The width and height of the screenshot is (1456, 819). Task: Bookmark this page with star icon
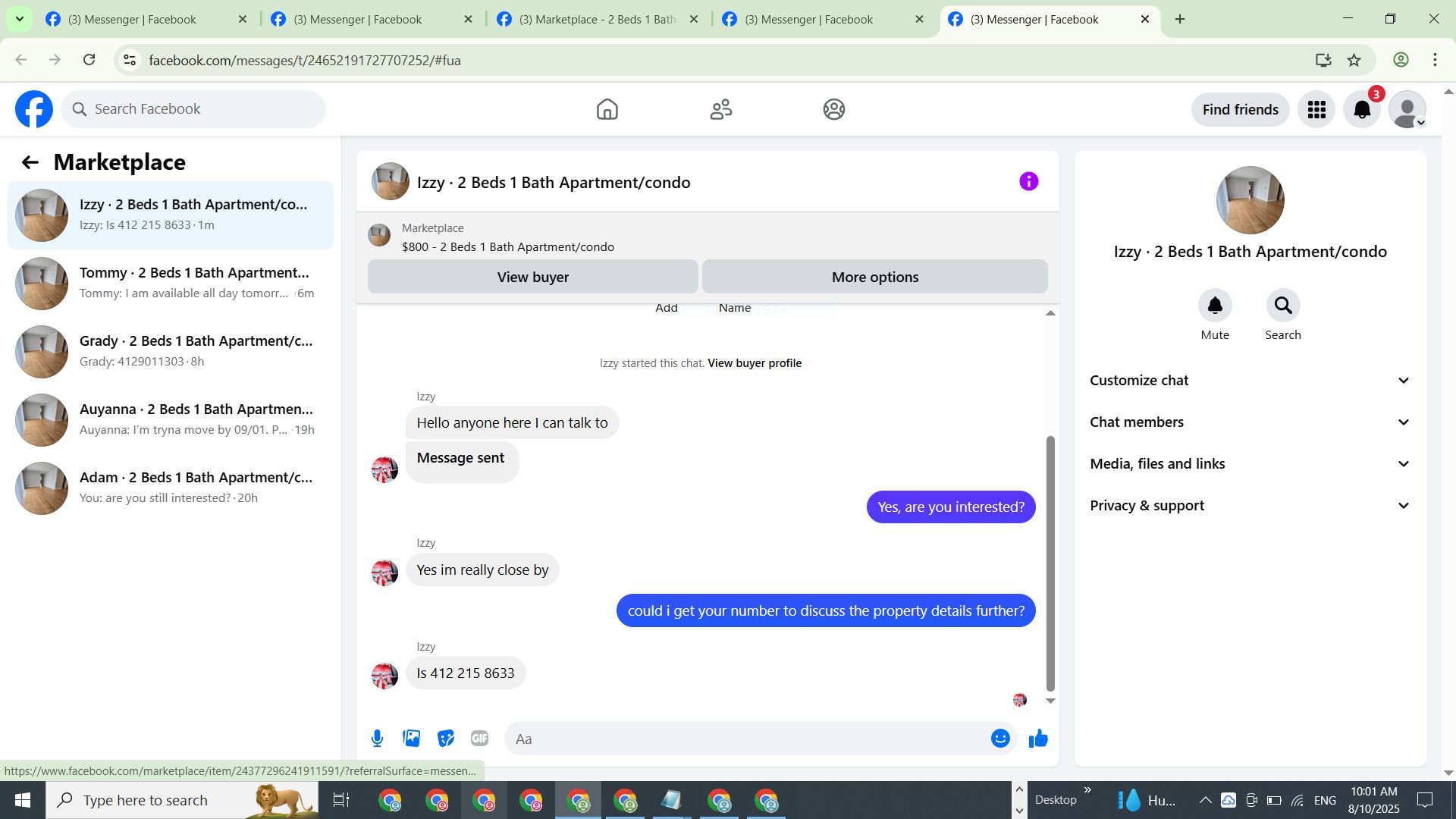point(1354,60)
